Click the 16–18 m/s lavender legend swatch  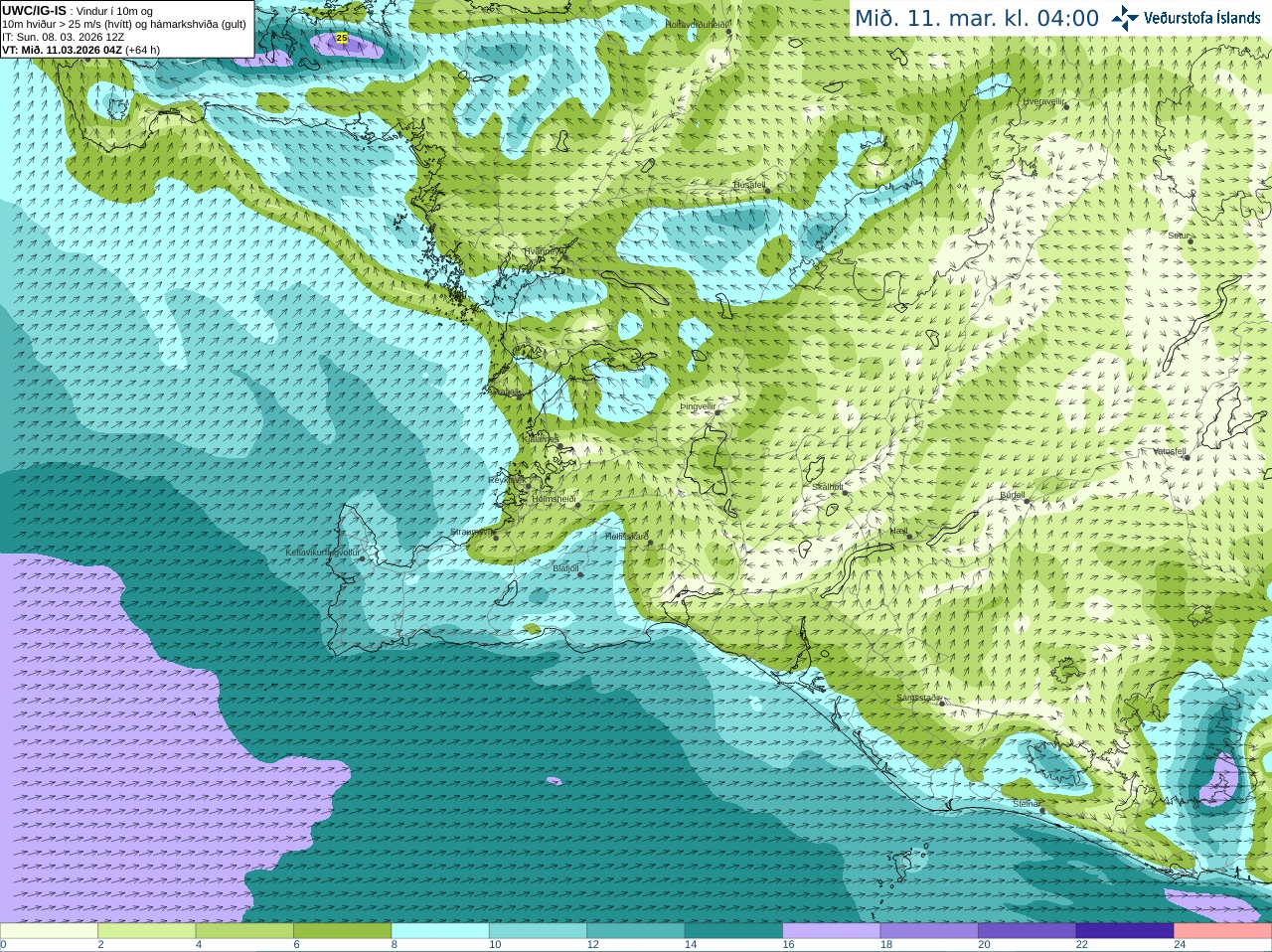tap(832, 931)
